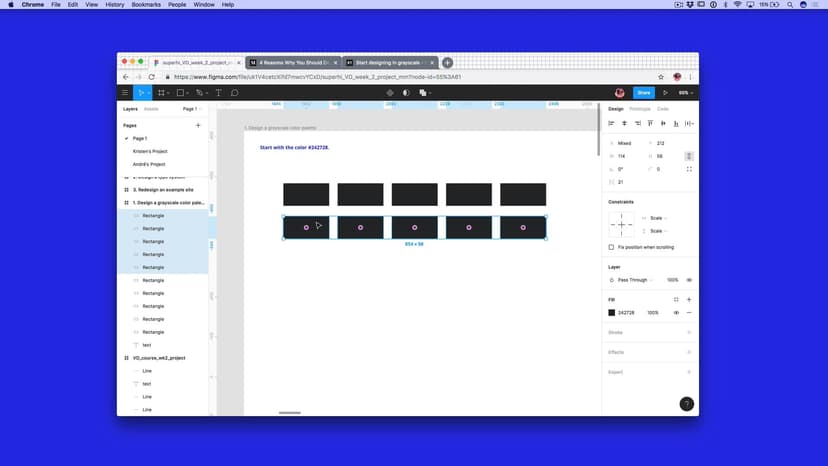Enable Fix position when scrolling checkbox
Image resolution: width=828 pixels, height=466 pixels.
point(612,247)
